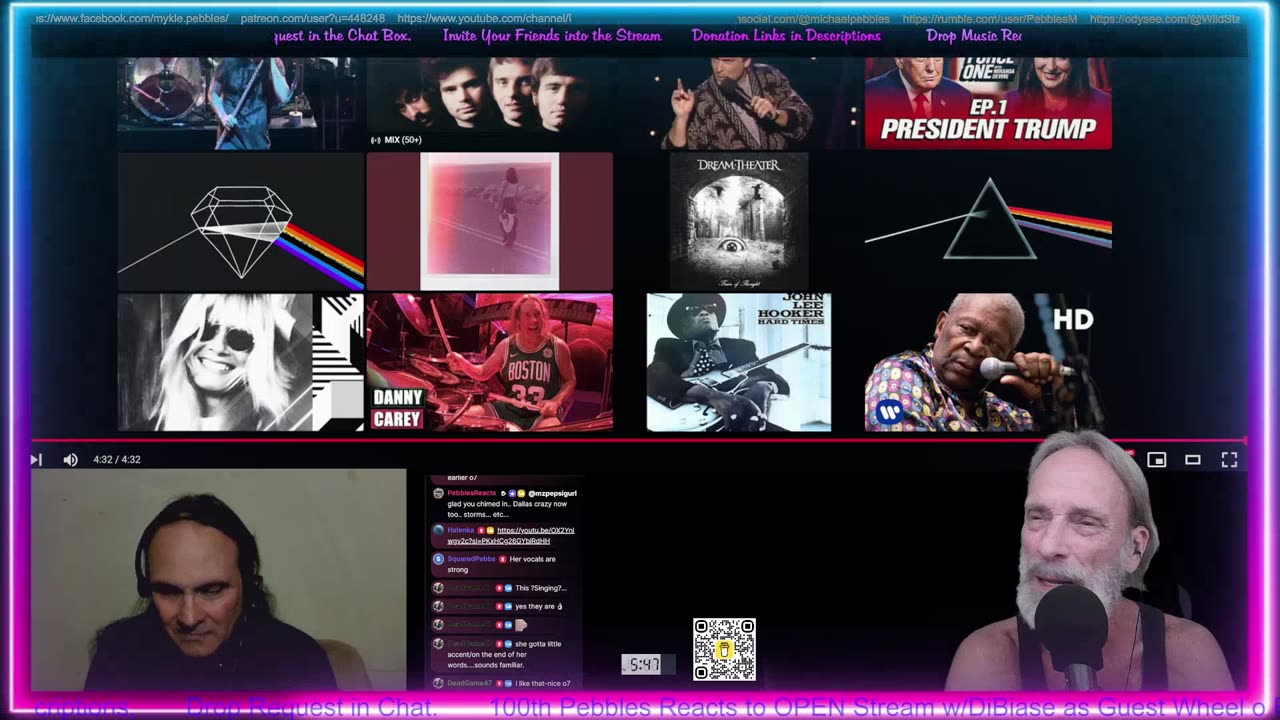The image size is (1280, 720).
Task: Enter fullscreen with the corner-brackets icon
Action: click(1229, 459)
